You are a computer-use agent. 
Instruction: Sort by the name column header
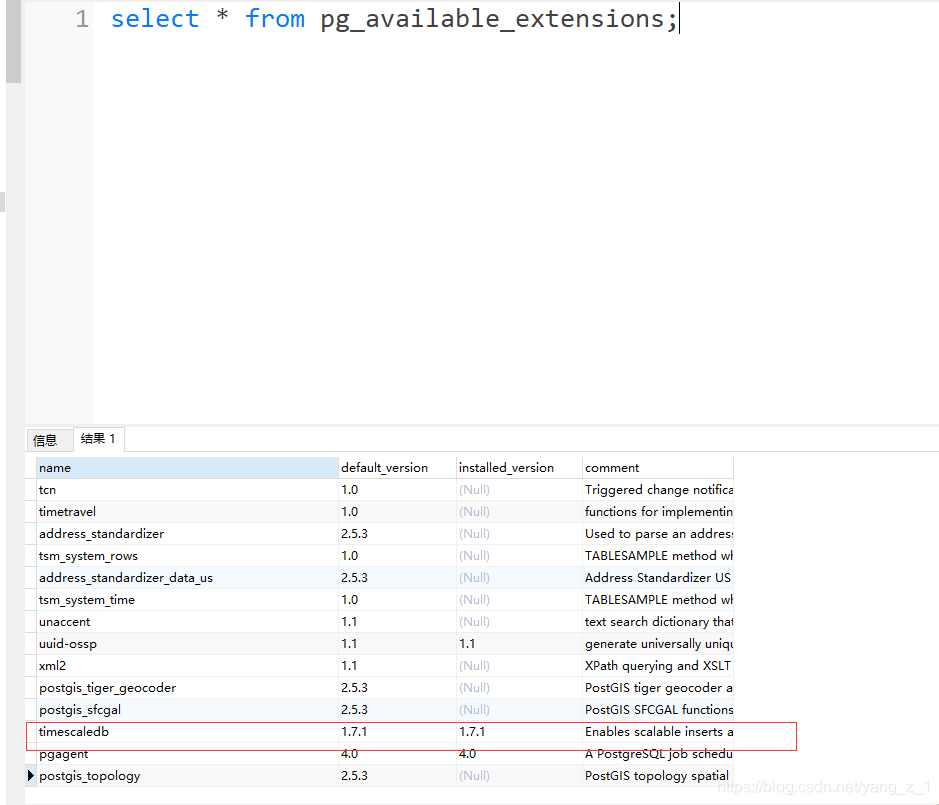pyautogui.click(x=187, y=468)
